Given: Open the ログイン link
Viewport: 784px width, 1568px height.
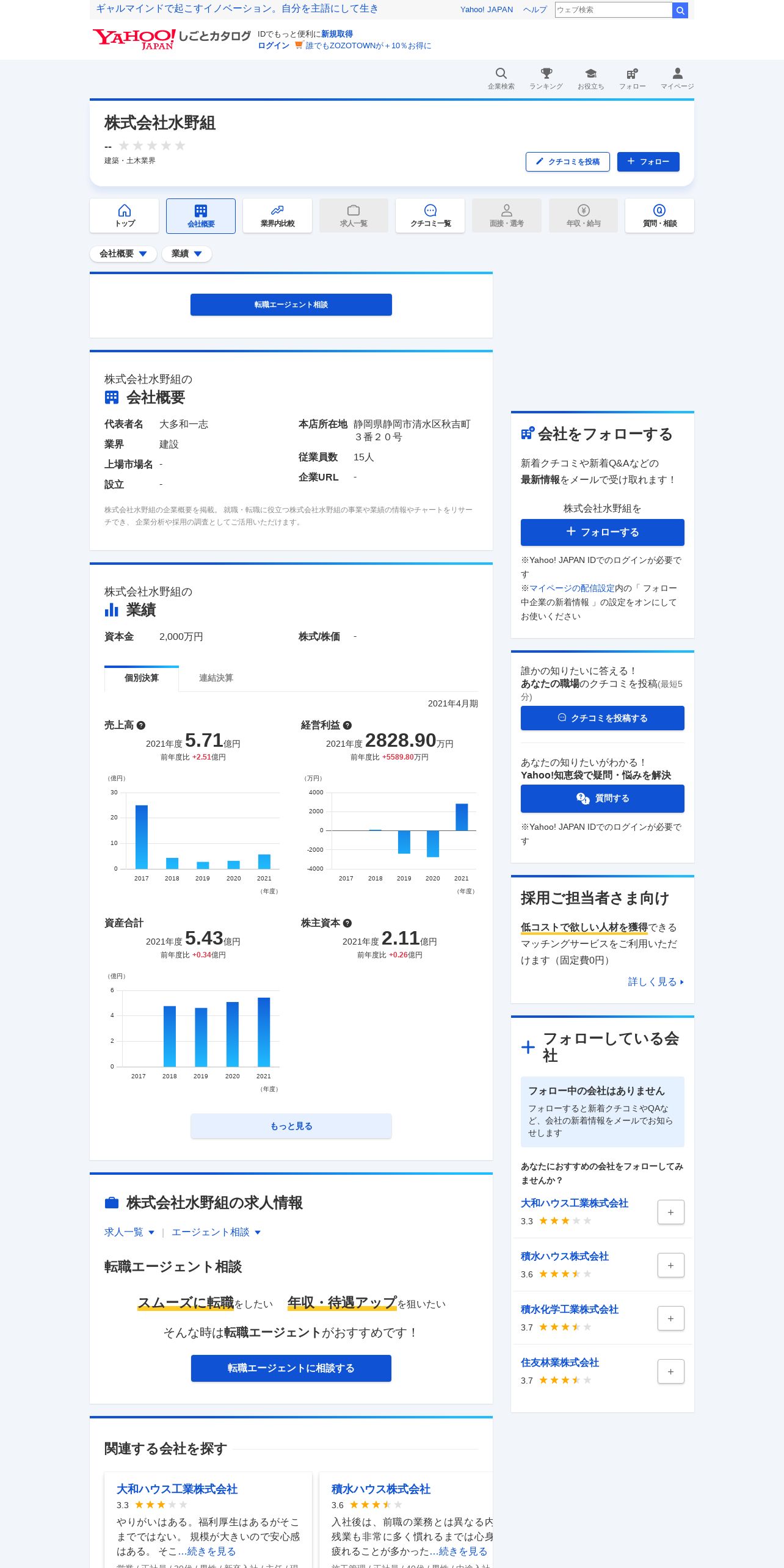Looking at the screenshot, I should coord(274,46).
